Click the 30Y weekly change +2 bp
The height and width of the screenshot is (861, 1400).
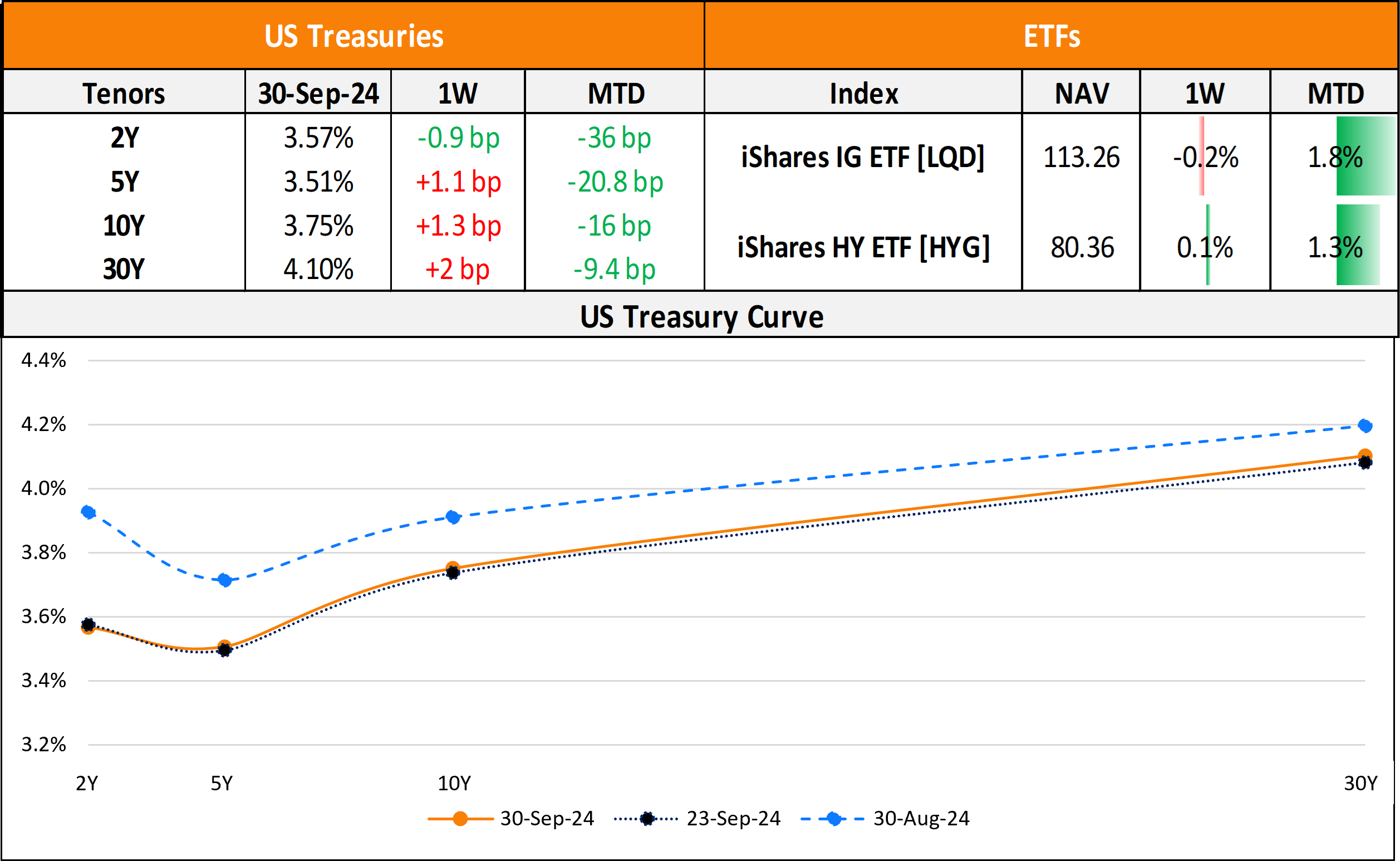[x=457, y=269]
